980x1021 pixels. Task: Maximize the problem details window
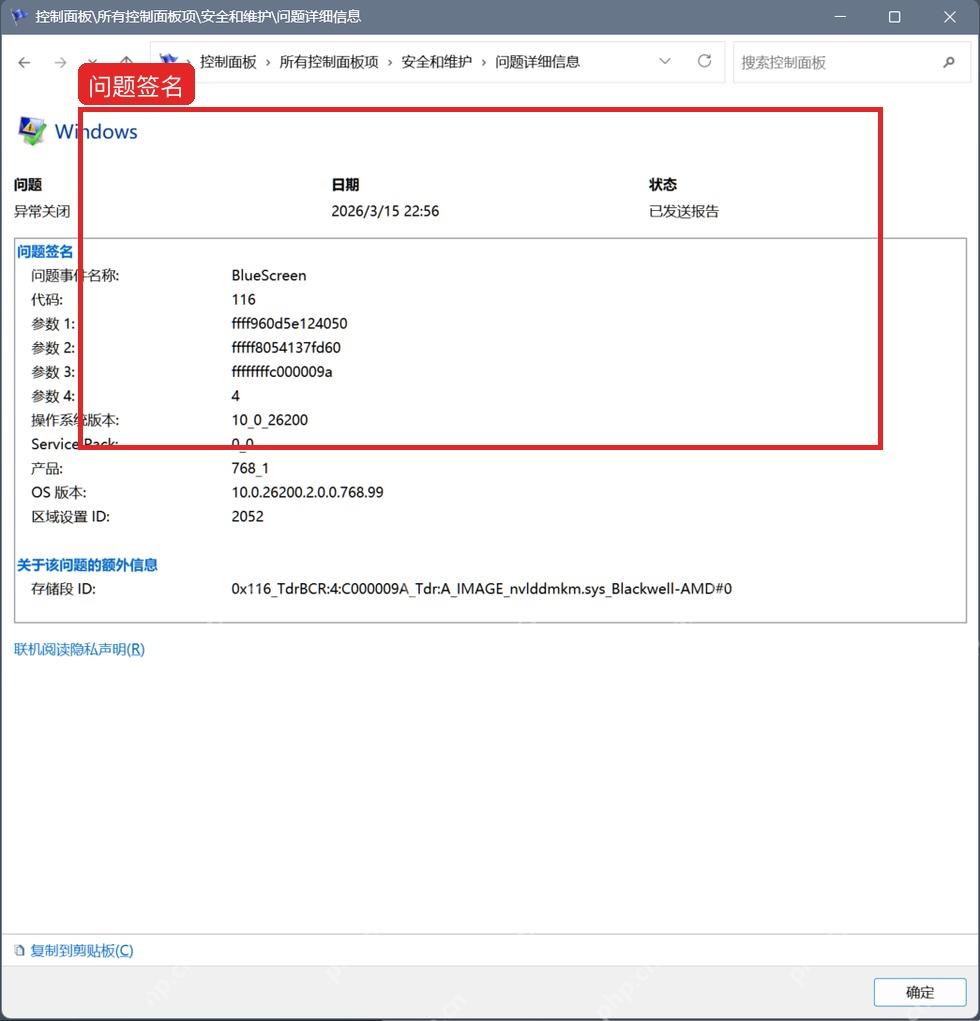(x=895, y=17)
